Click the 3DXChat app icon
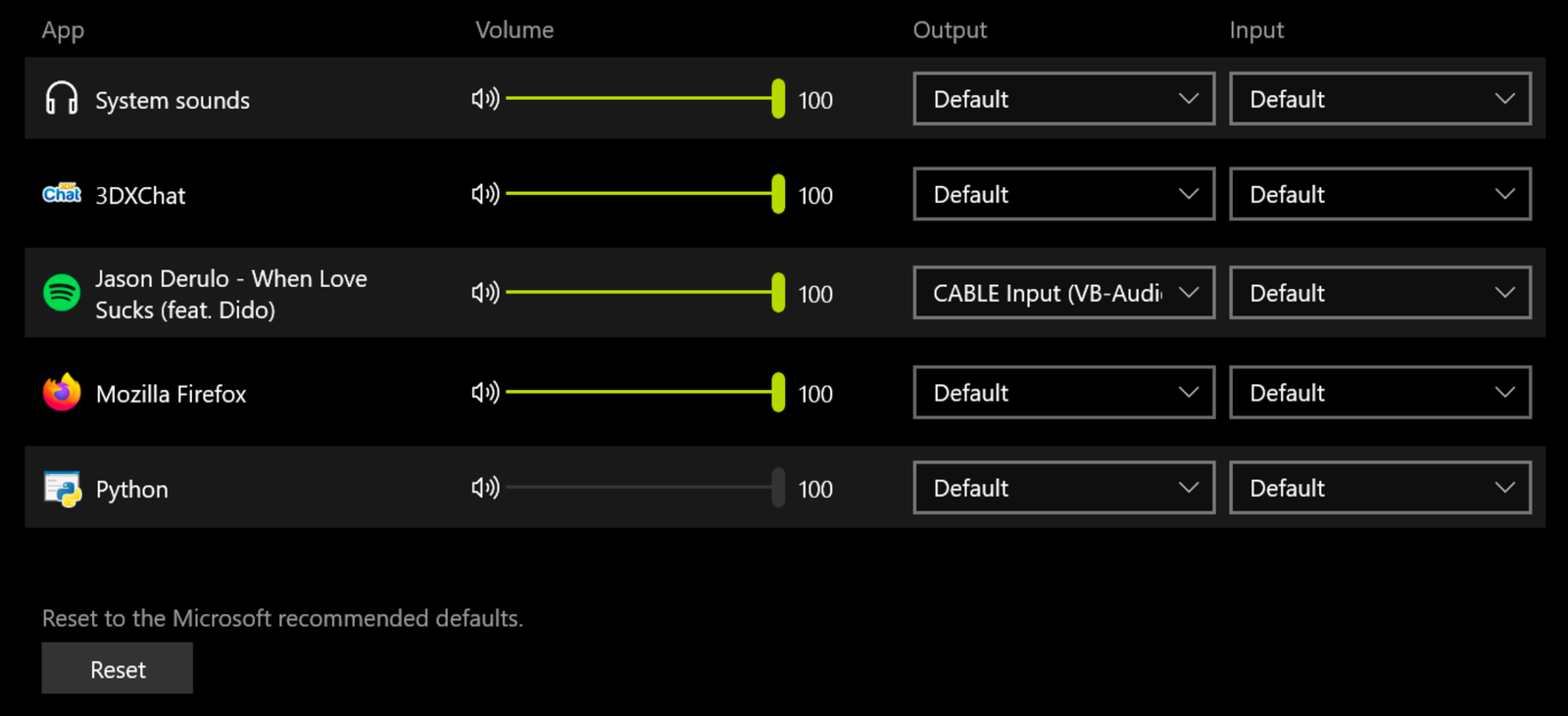Image resolution: width=1568 pixels, height=716 pixels. [x=62, y=194]
